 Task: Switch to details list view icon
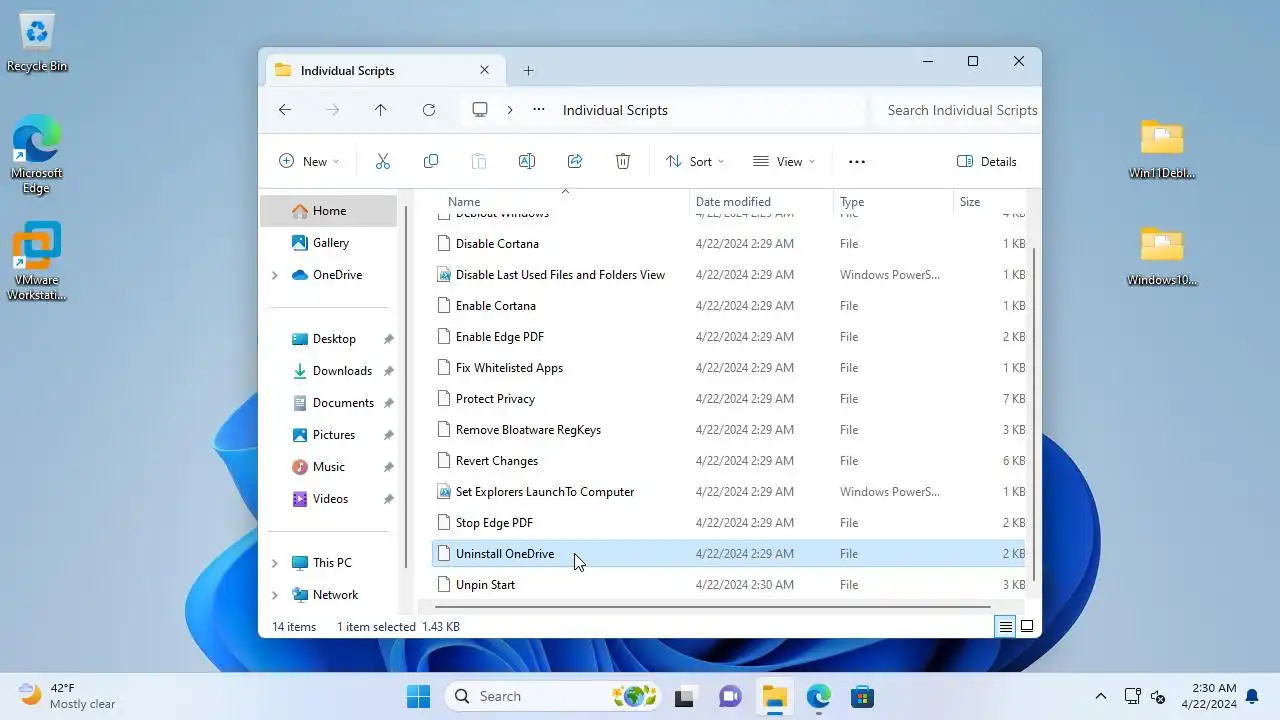pos(1005,627)
